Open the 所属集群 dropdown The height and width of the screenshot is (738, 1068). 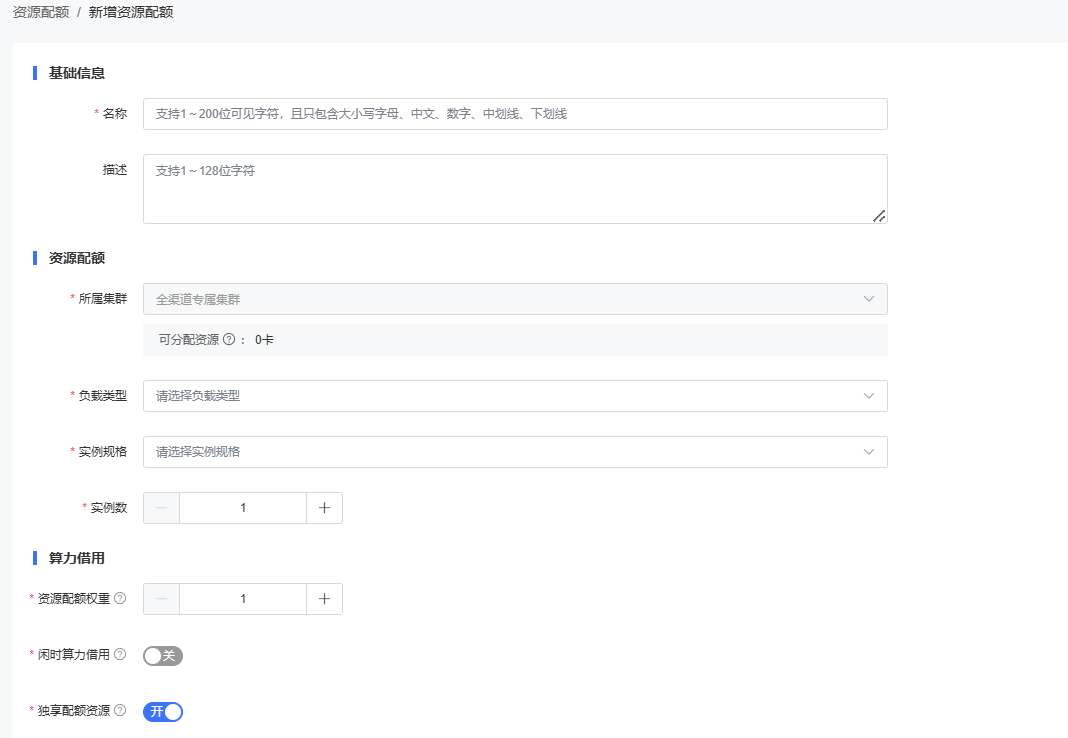pos(515,299)
